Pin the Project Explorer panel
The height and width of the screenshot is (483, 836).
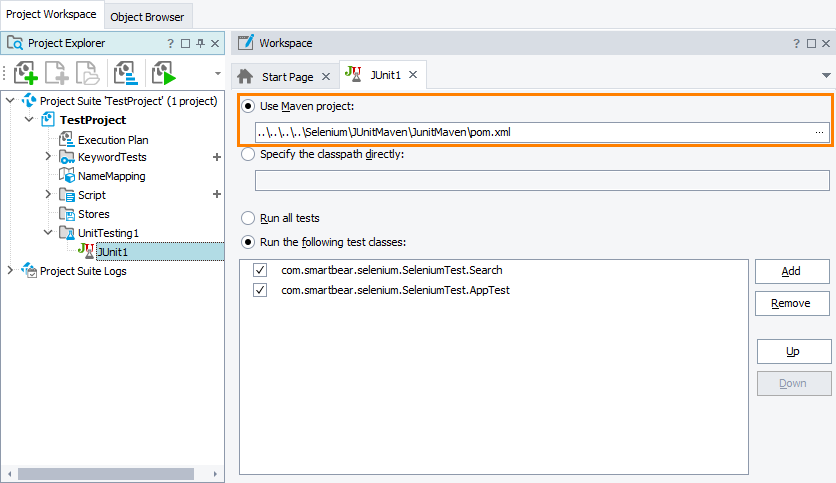200,43
